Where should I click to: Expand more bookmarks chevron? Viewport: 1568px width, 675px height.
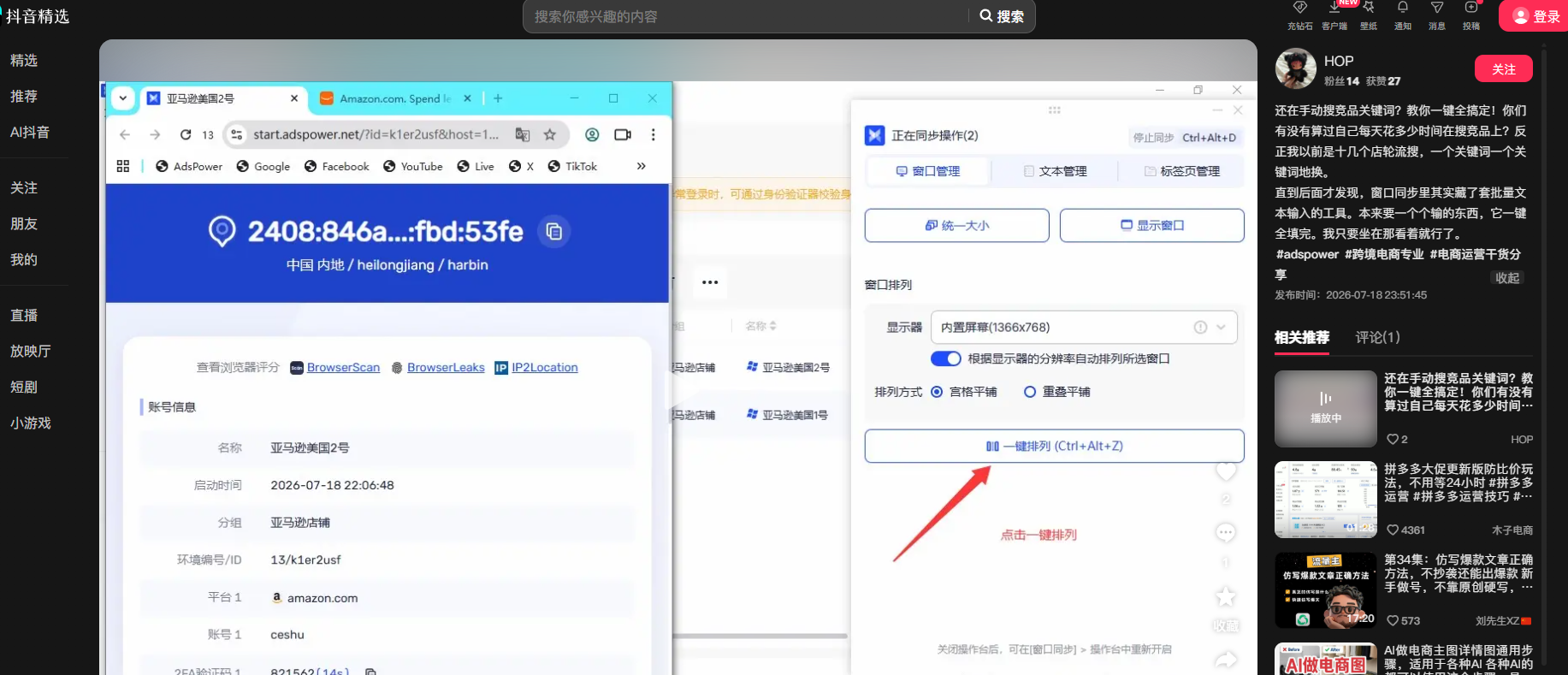(642, 166)
